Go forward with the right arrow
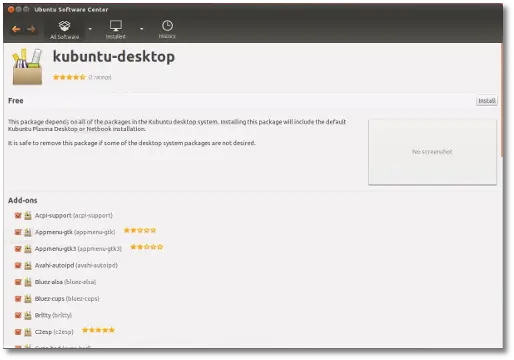This screenshot has width=514, height=360. pyautogui.click(x=31, y=29)
